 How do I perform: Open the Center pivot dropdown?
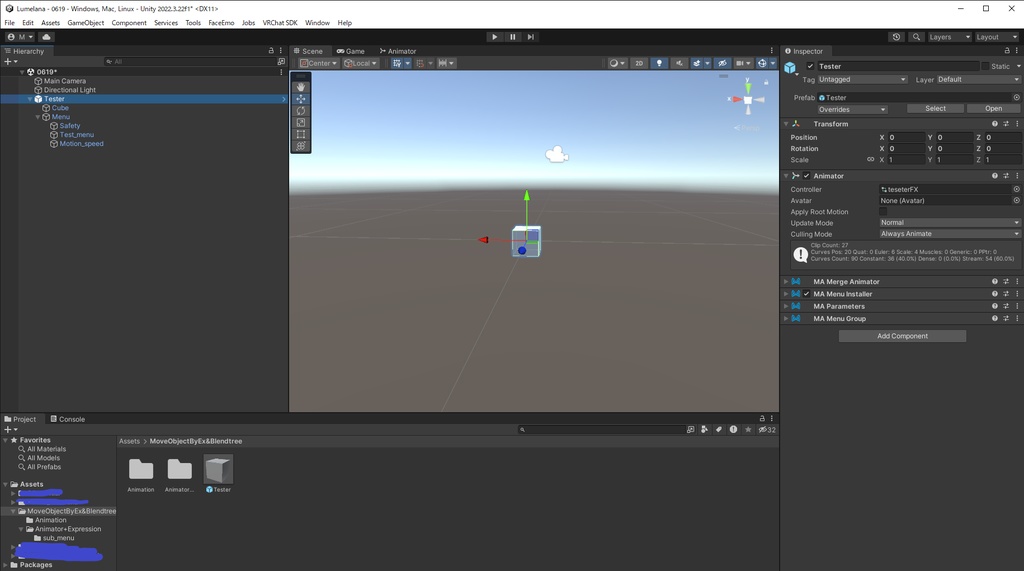pyautogui.click(x=318, y=63)
